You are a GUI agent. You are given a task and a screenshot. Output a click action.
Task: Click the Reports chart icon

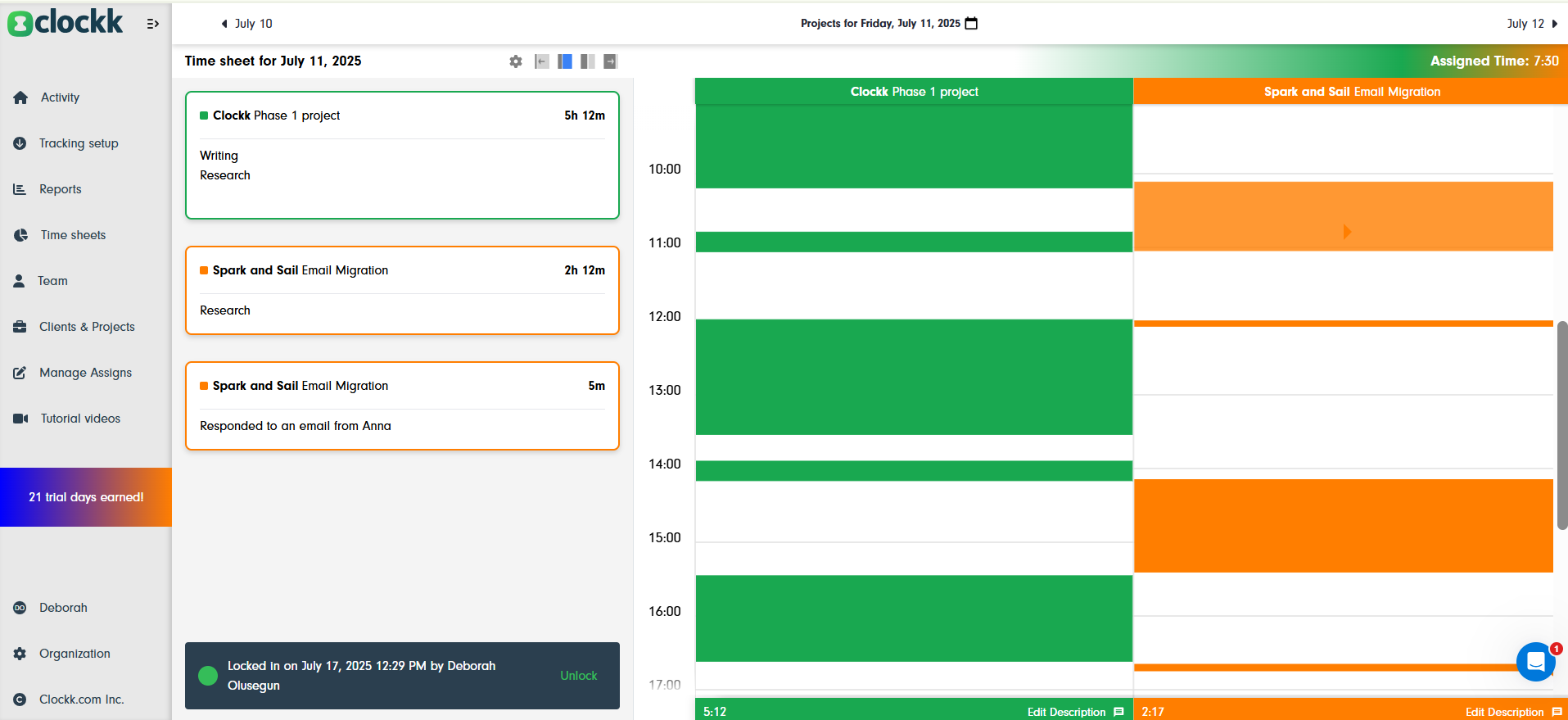[x=20, y=189]
